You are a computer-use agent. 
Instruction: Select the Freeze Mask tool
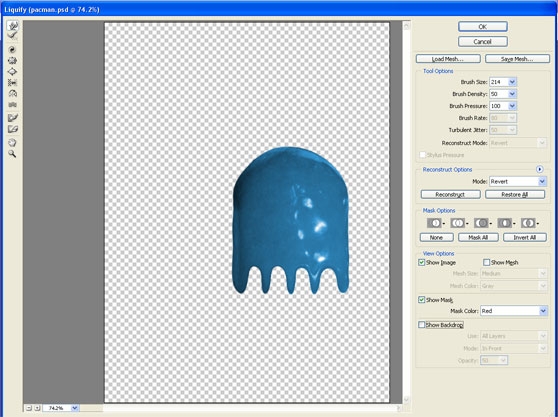[x=12, y=118]
